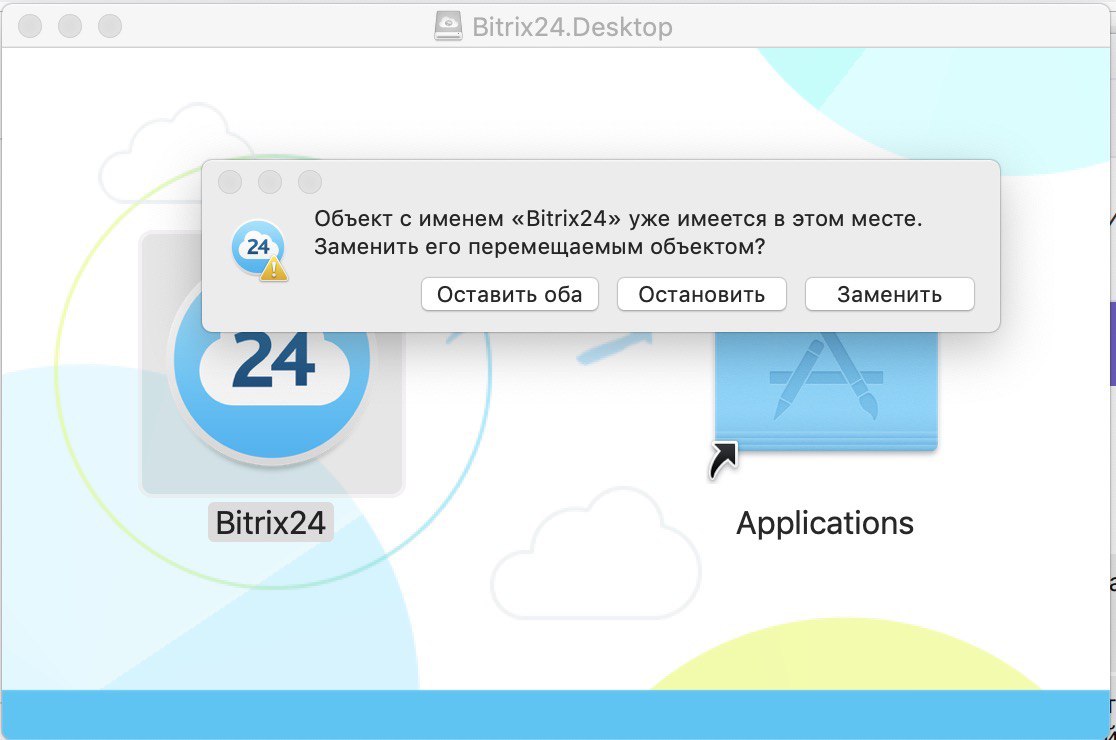The image size is (1116, 740).
Task: Confirm replacement with Заменить button
Action: (890, 295)
